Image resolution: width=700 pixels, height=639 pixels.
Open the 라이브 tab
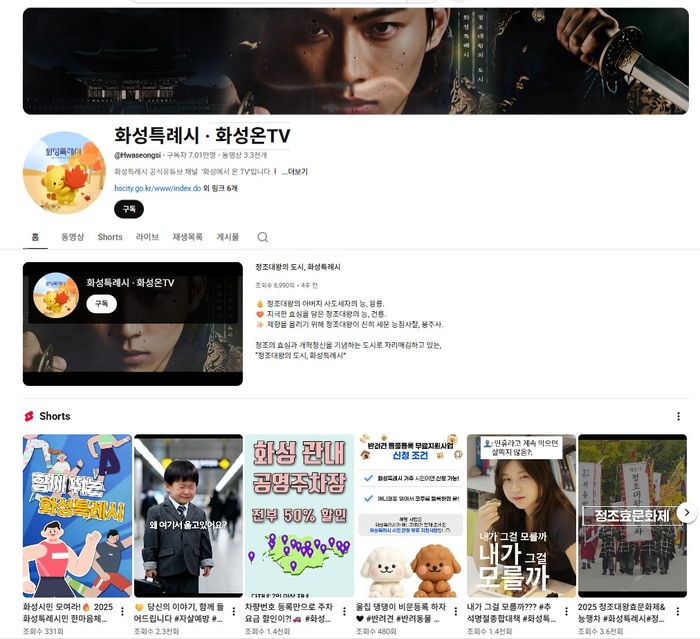[x=147, y=237]
